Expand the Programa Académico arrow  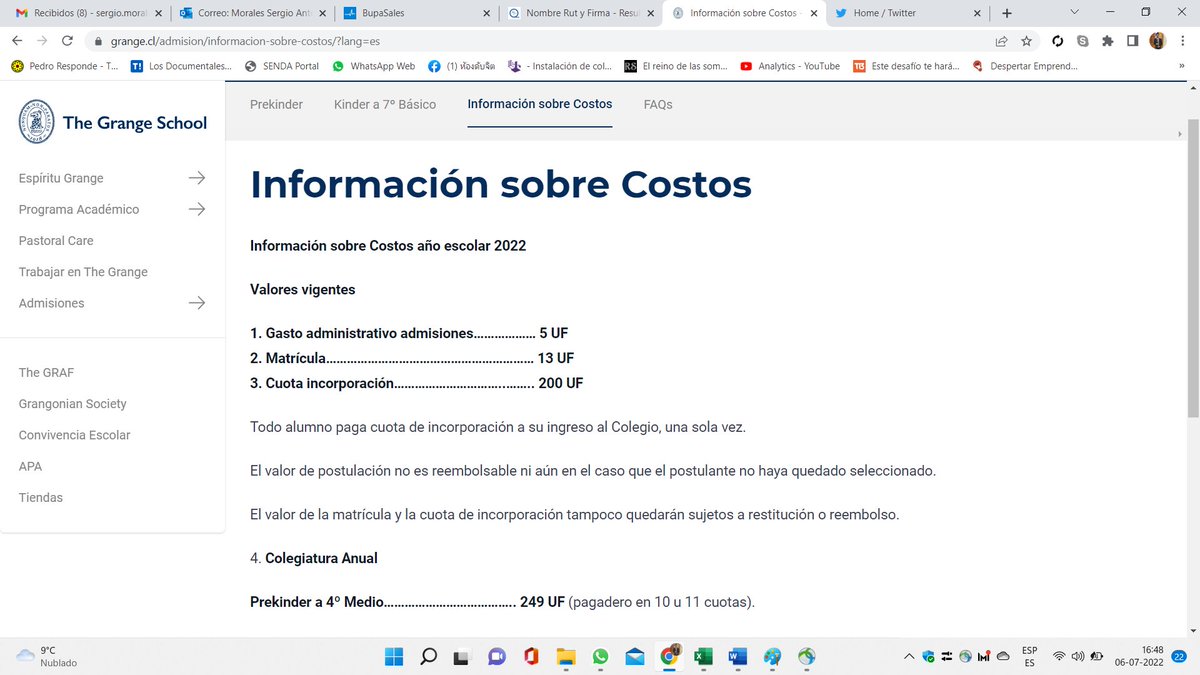click(x=197, y=209)
